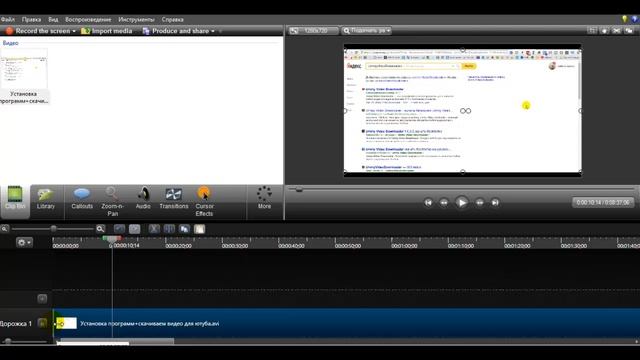Open the Transitions tool
The width and height of the screenshot is (640, 360).
coord(173,198)
